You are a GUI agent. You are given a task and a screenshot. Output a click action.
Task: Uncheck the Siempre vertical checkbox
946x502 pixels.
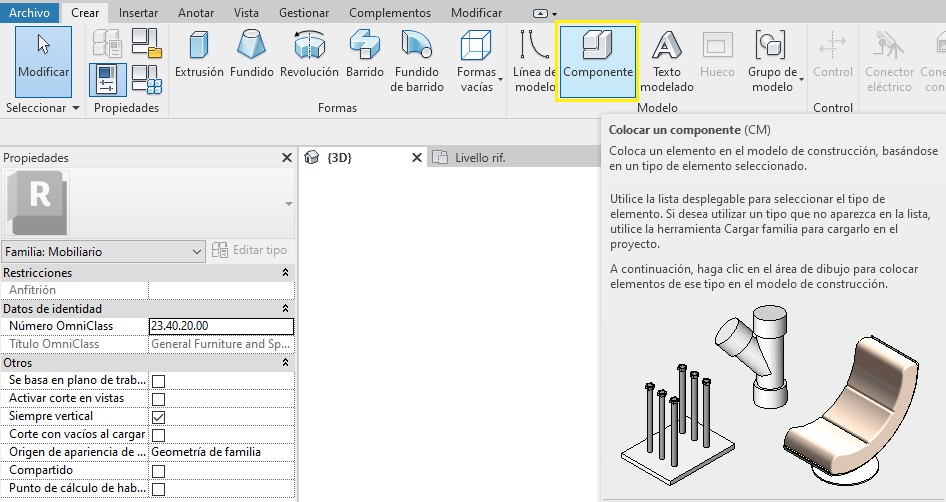(x=158, y=417)
